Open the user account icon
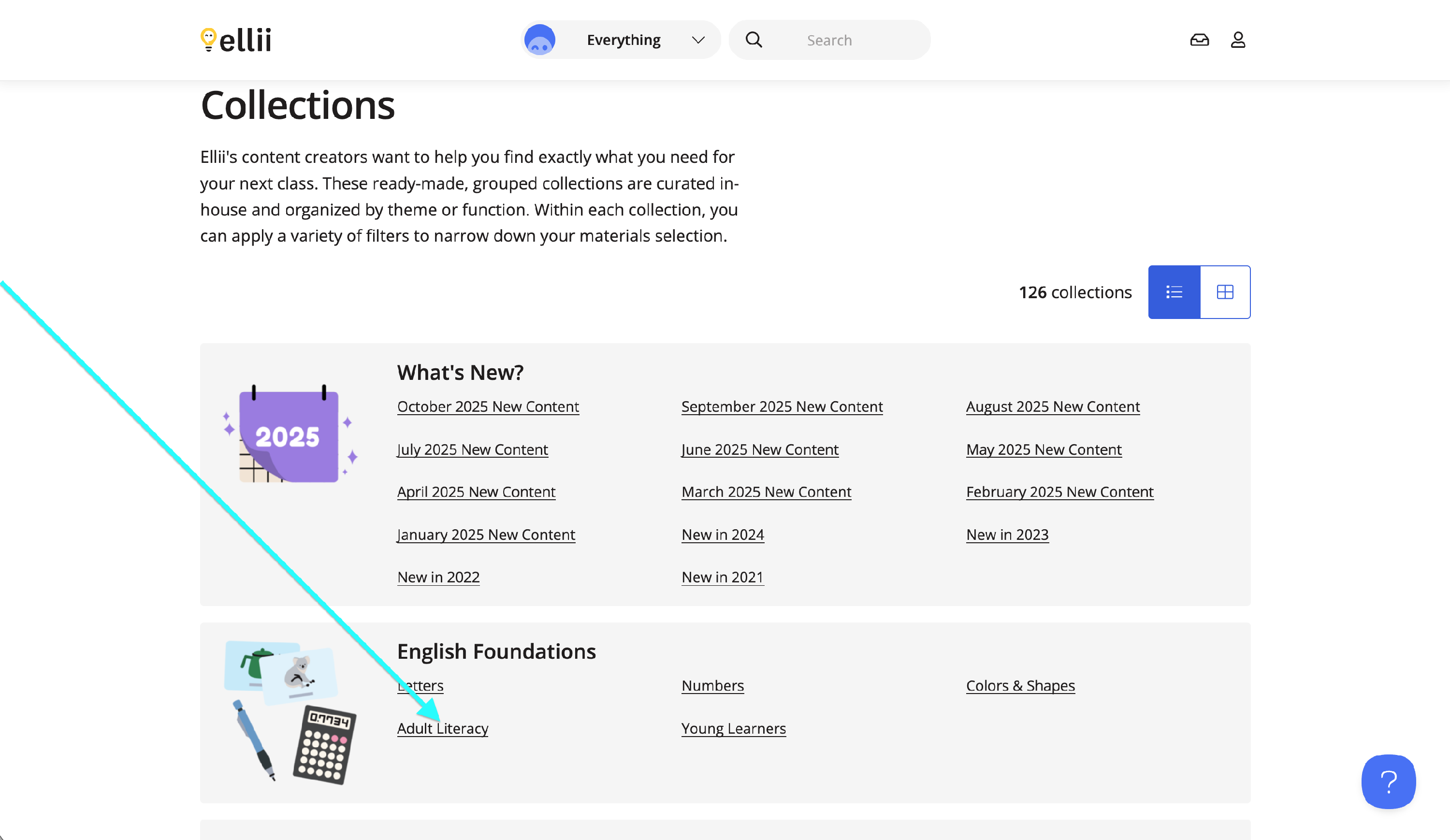This screenshot has height=840, width=1450. tap(1238, 40)
